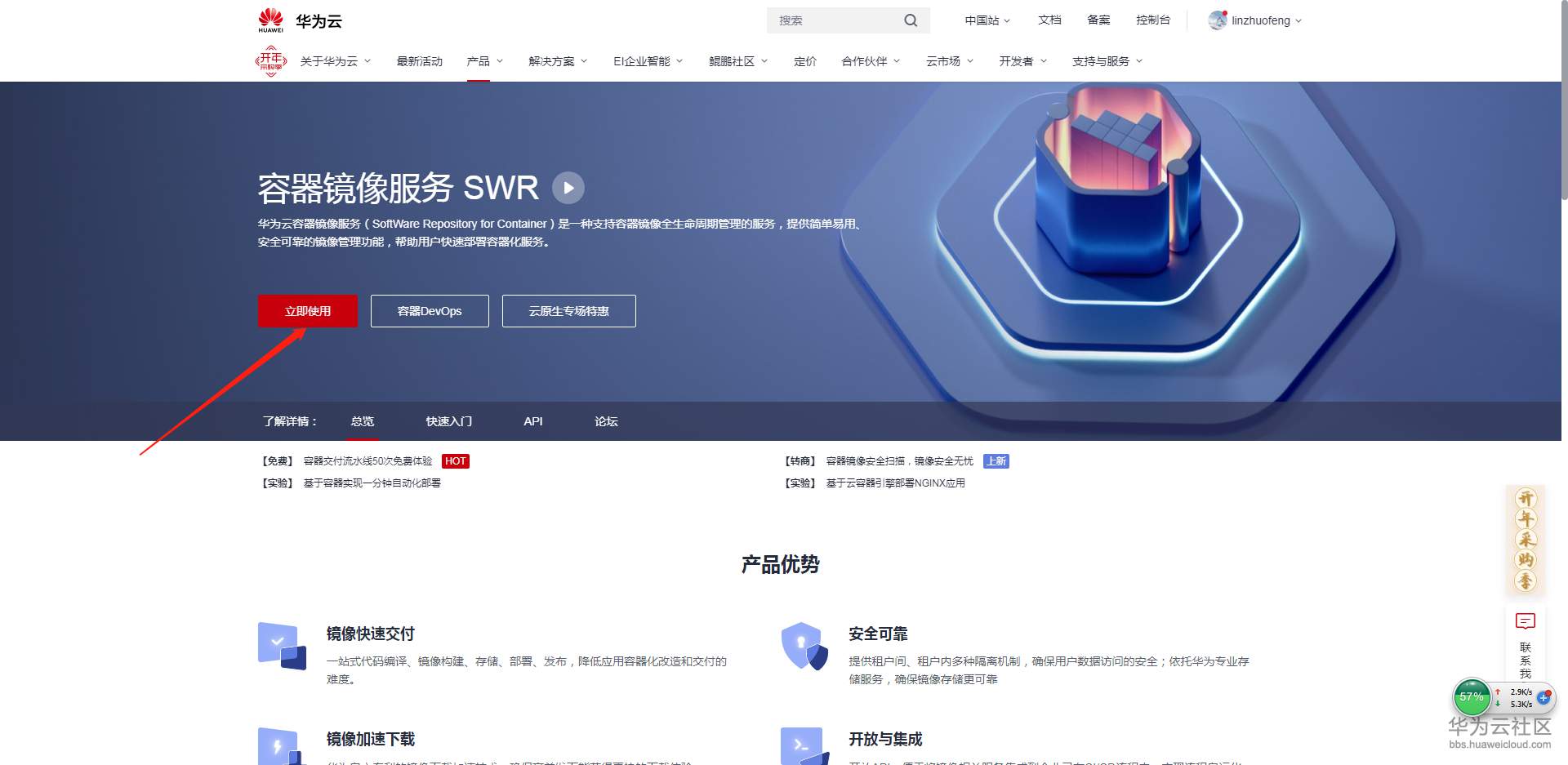
Task: Expand the 解决方案 menu
Action: click(x=558, y=61)
